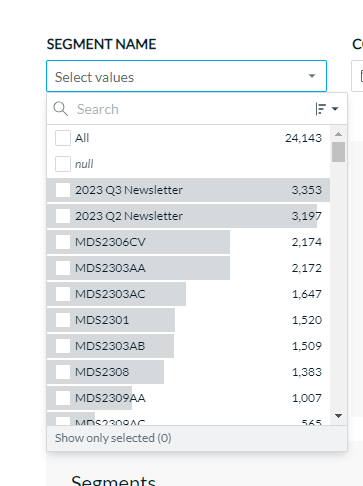This screenshot has width=363, height=486.
Task: Click the magnifier search icon
Action: click(x=61, y=109)
